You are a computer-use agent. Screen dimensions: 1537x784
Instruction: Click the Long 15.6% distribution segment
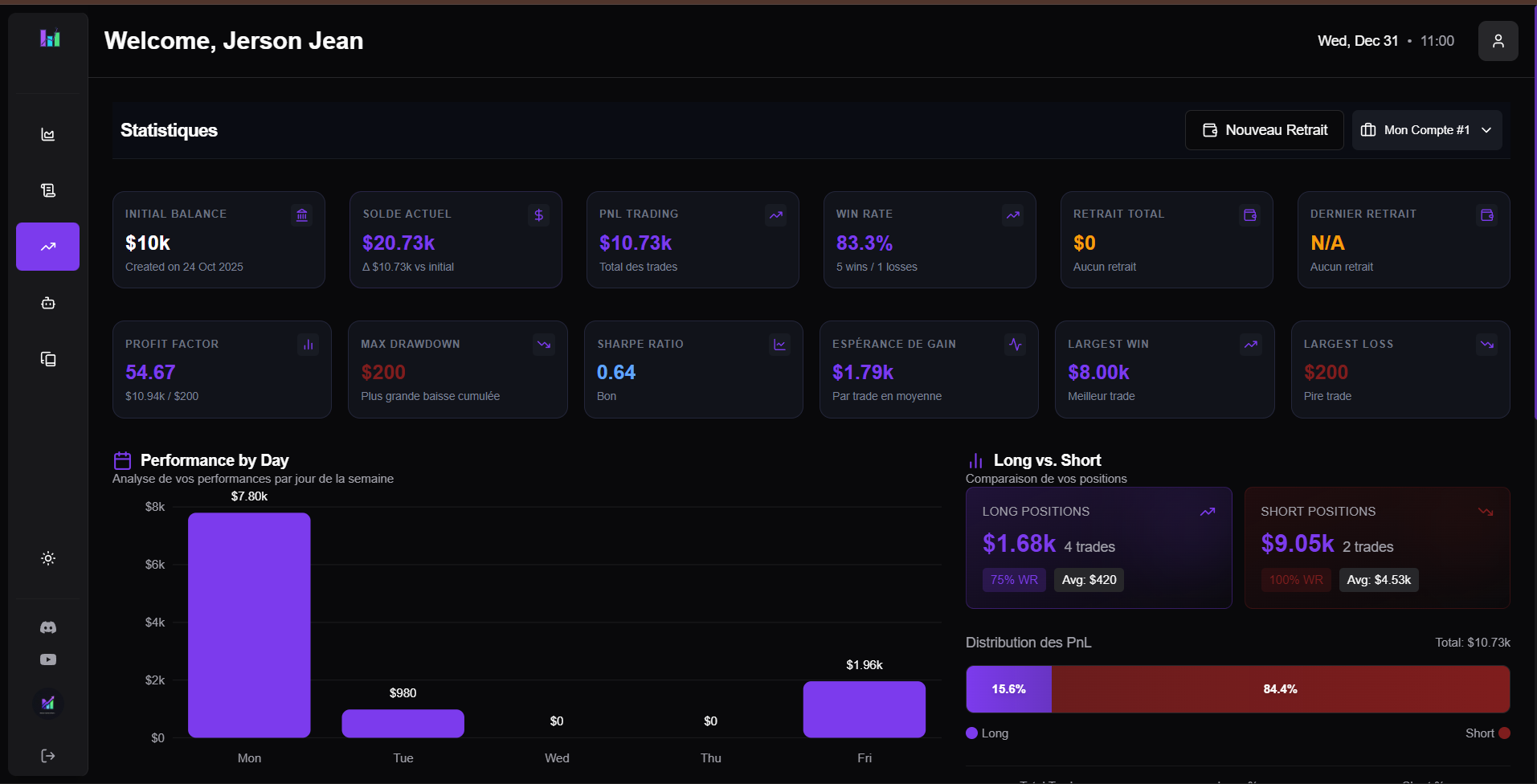(x=1008, y=689)
